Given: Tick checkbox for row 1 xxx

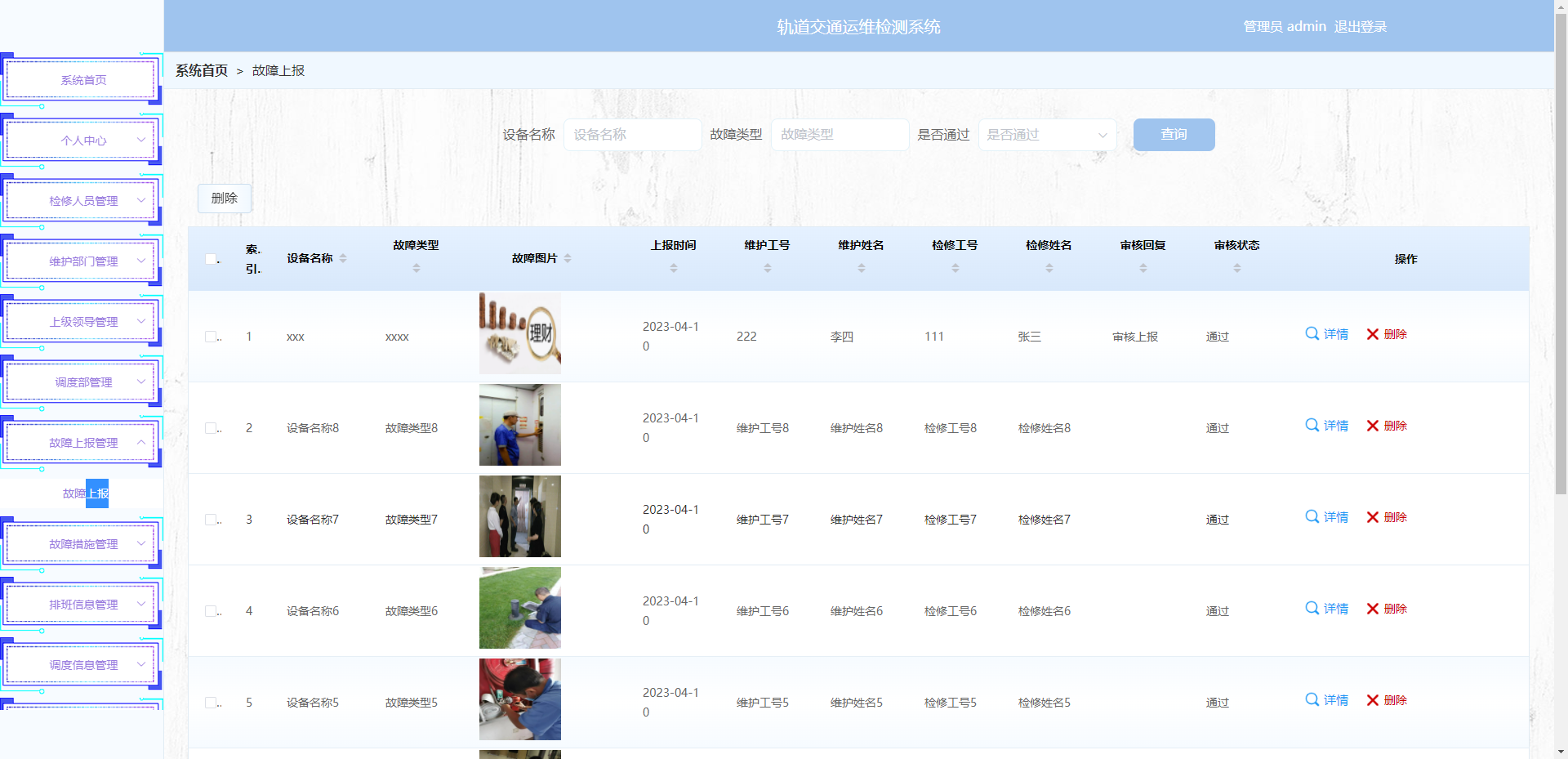Looking at the screenshot, I should pos(211,337).
